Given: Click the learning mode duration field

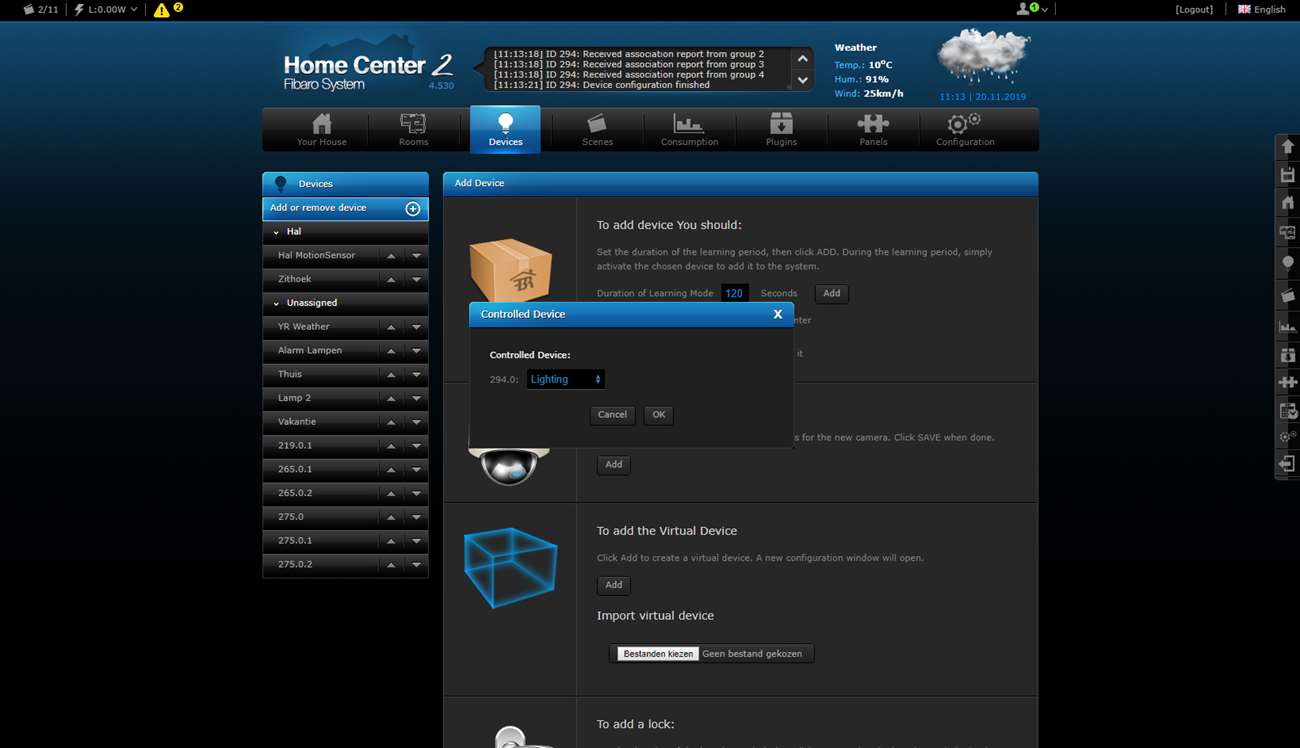Looking at the screenshot, I should tap(734, 293).
